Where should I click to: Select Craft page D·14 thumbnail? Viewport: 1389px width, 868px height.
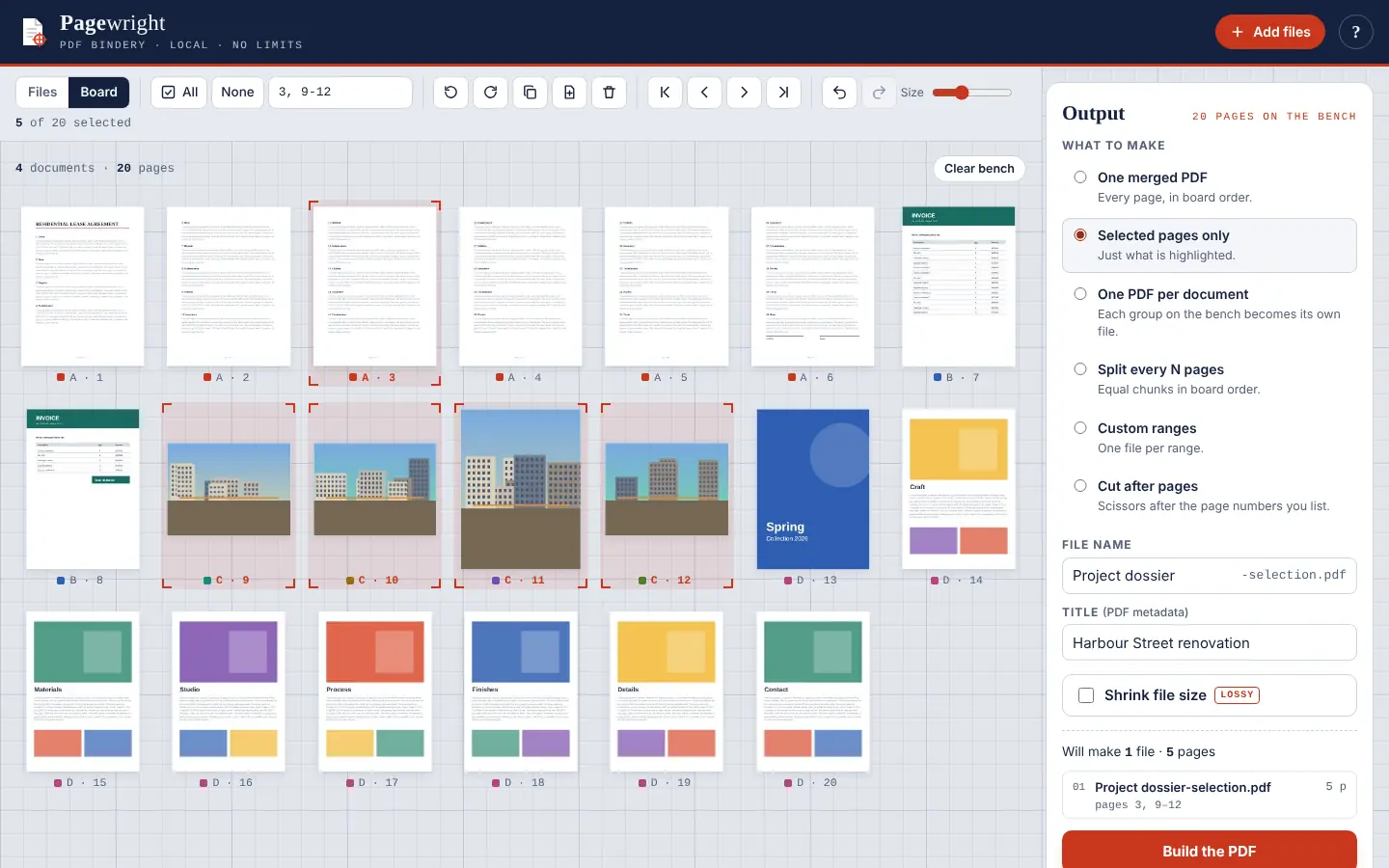(959, 489)
